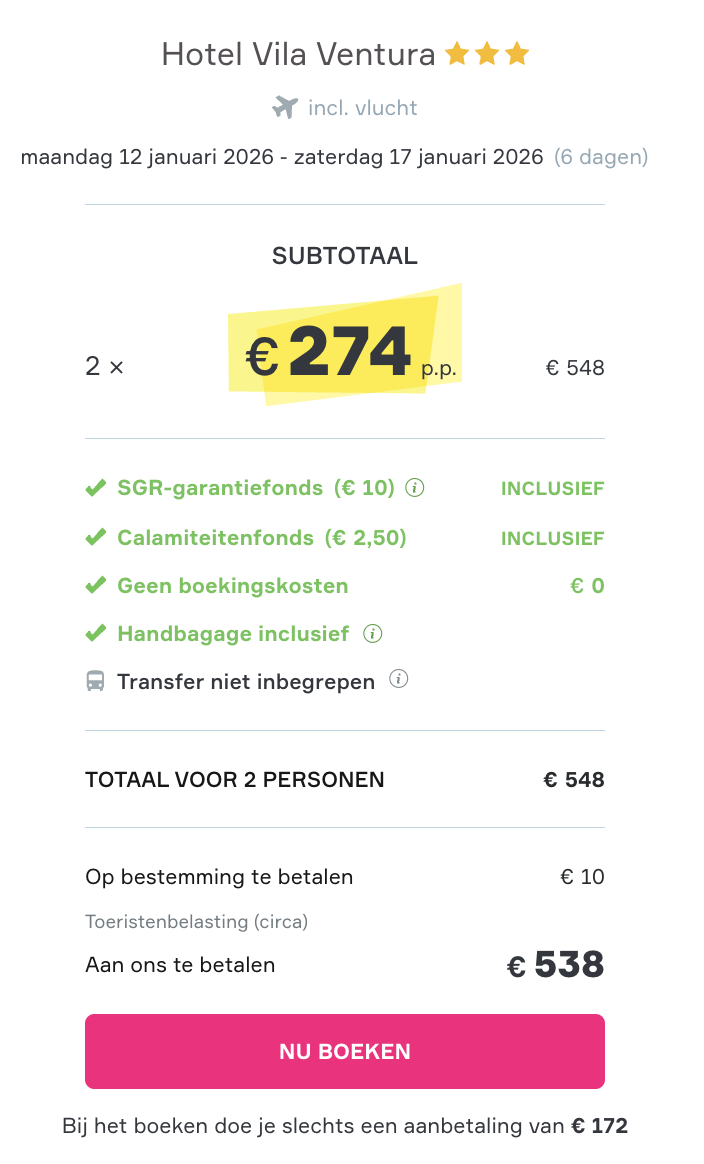Click the TOTAAL VOOR 2 PERSONEN row
704x1164 pixels.
pyautogui.click(x=234, y=779)
